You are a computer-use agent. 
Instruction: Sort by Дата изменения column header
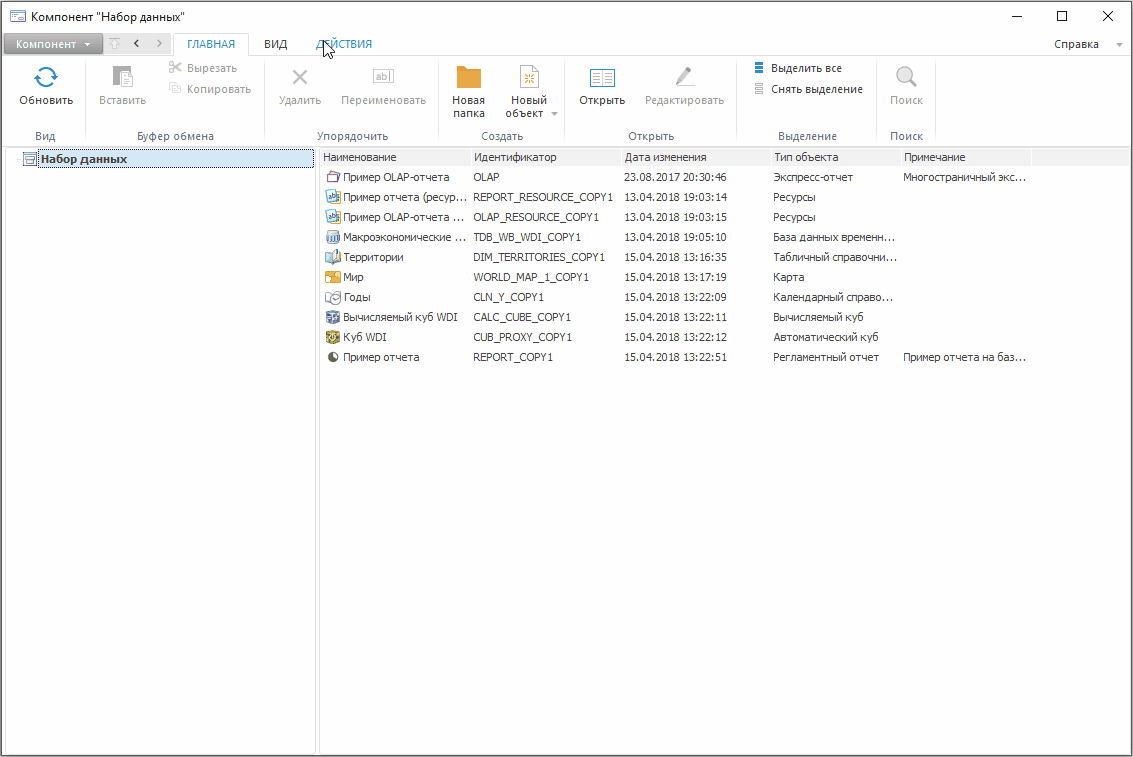[x=696, y=157]
